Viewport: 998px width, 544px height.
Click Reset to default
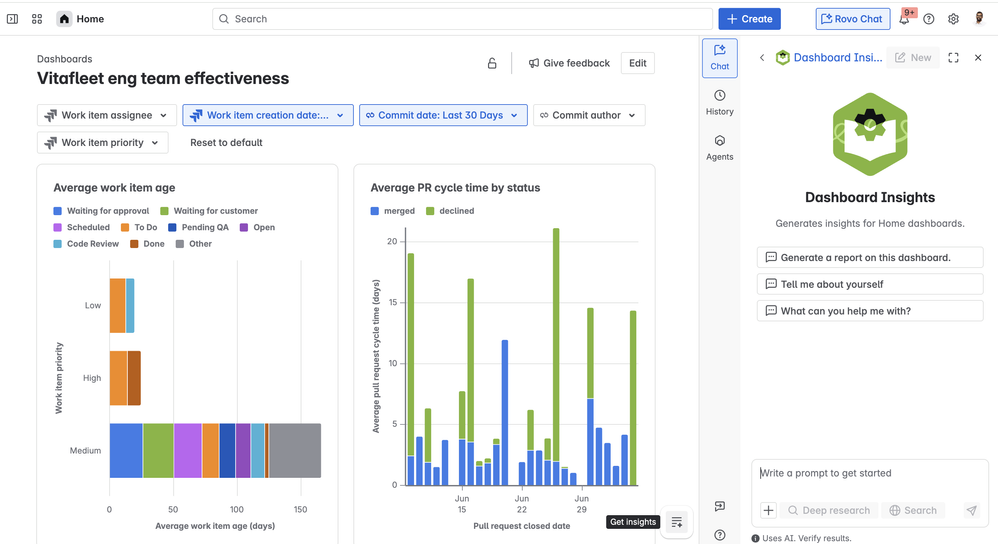226,143
